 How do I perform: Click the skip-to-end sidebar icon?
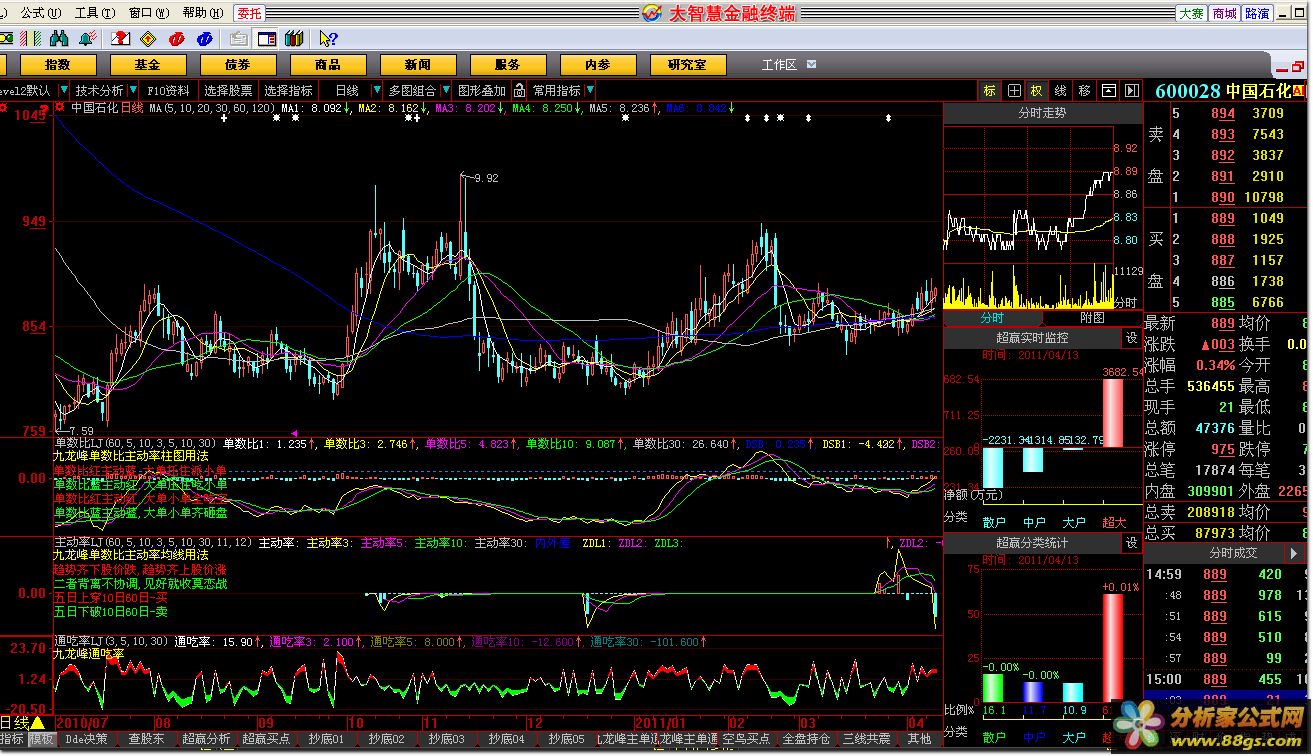tap(1132, 91)
